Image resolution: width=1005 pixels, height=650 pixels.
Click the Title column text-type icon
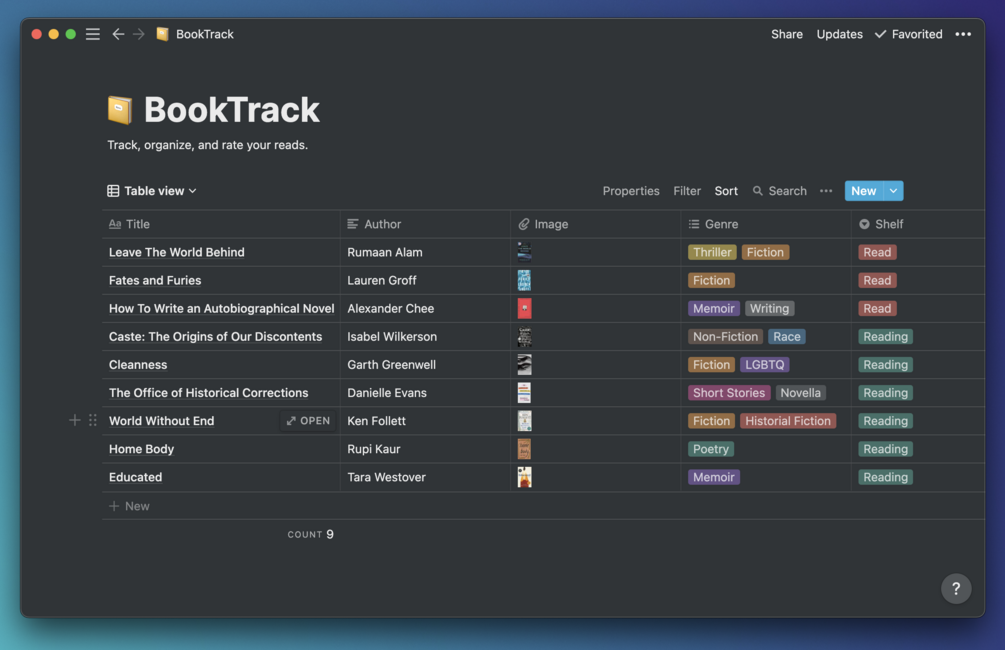coord(115,224)
